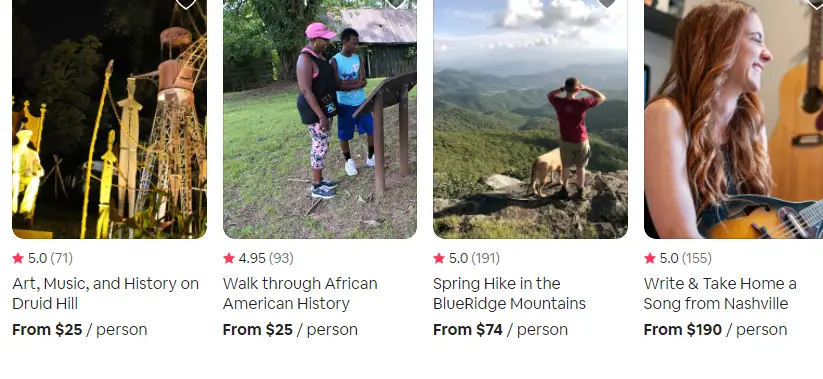Open photo of woman playing mandolin

pos(733,119)
